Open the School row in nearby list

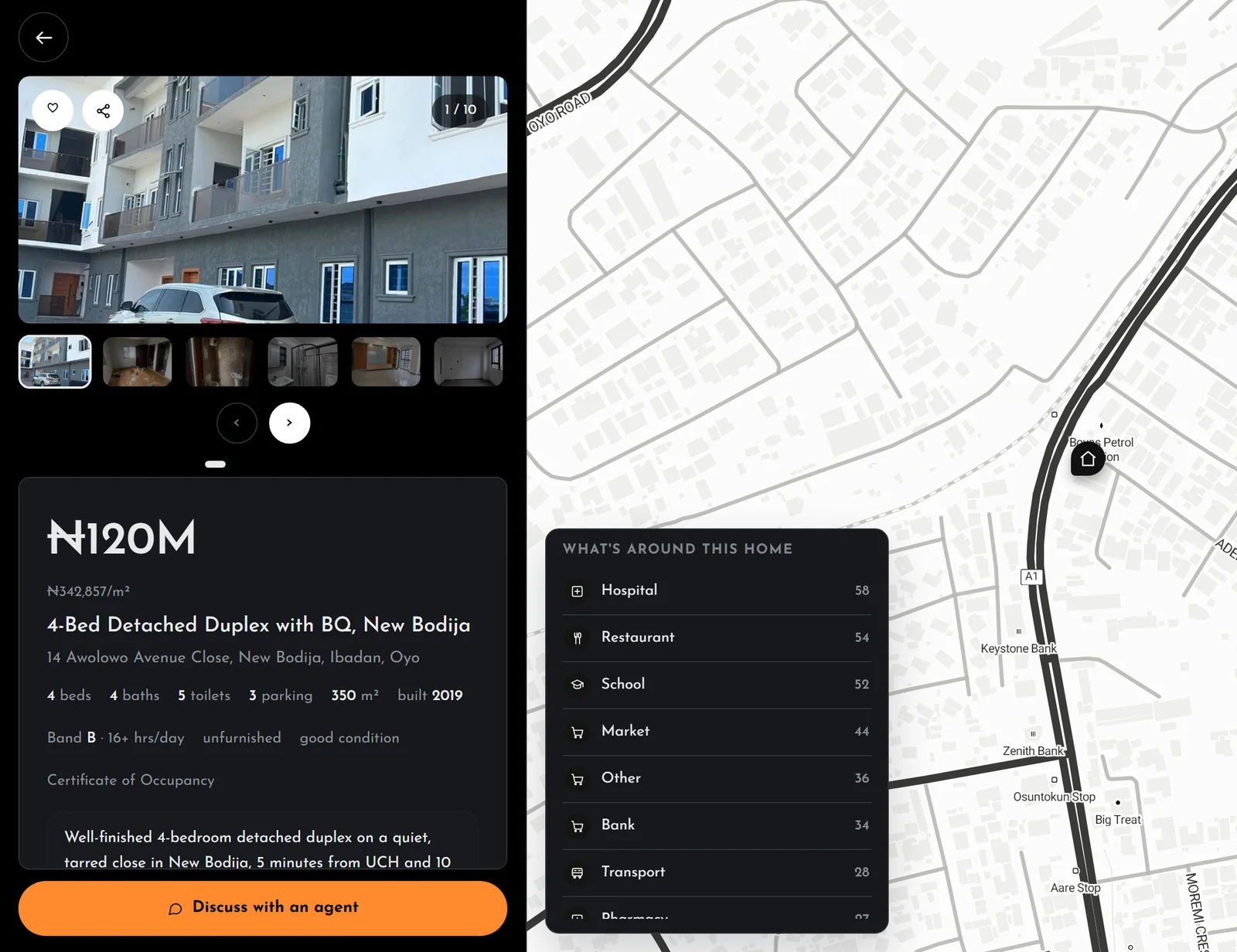tap(717, 685)
